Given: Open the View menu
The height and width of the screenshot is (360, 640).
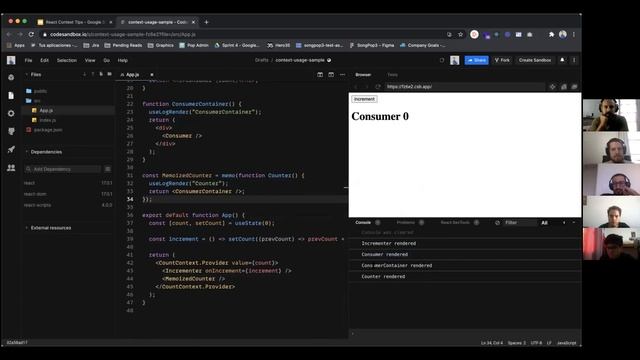Looking at the screenshot, I should 90,60.
